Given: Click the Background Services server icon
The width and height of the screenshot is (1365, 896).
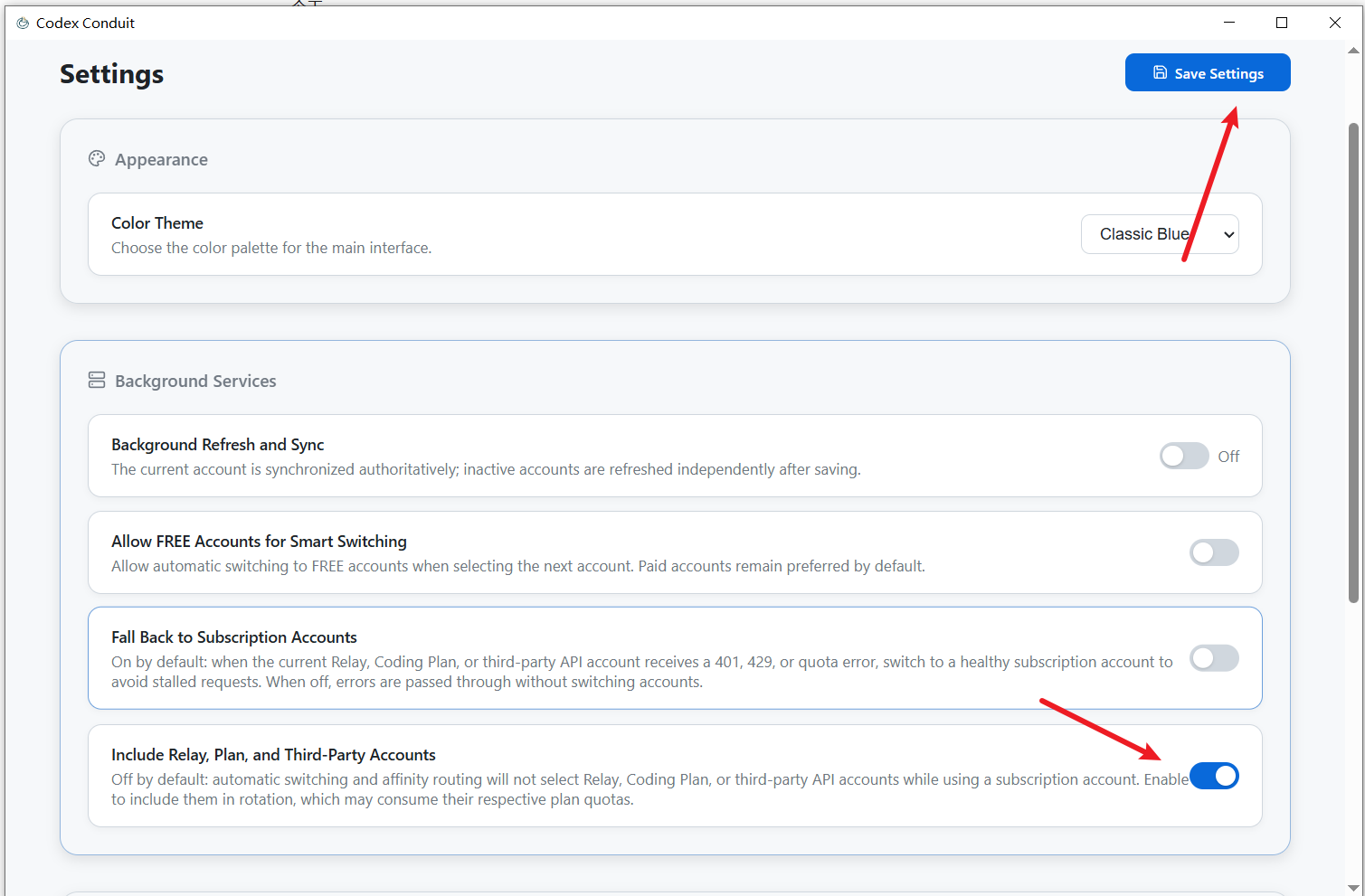Looking at the screenshot, I should point(97,381).
